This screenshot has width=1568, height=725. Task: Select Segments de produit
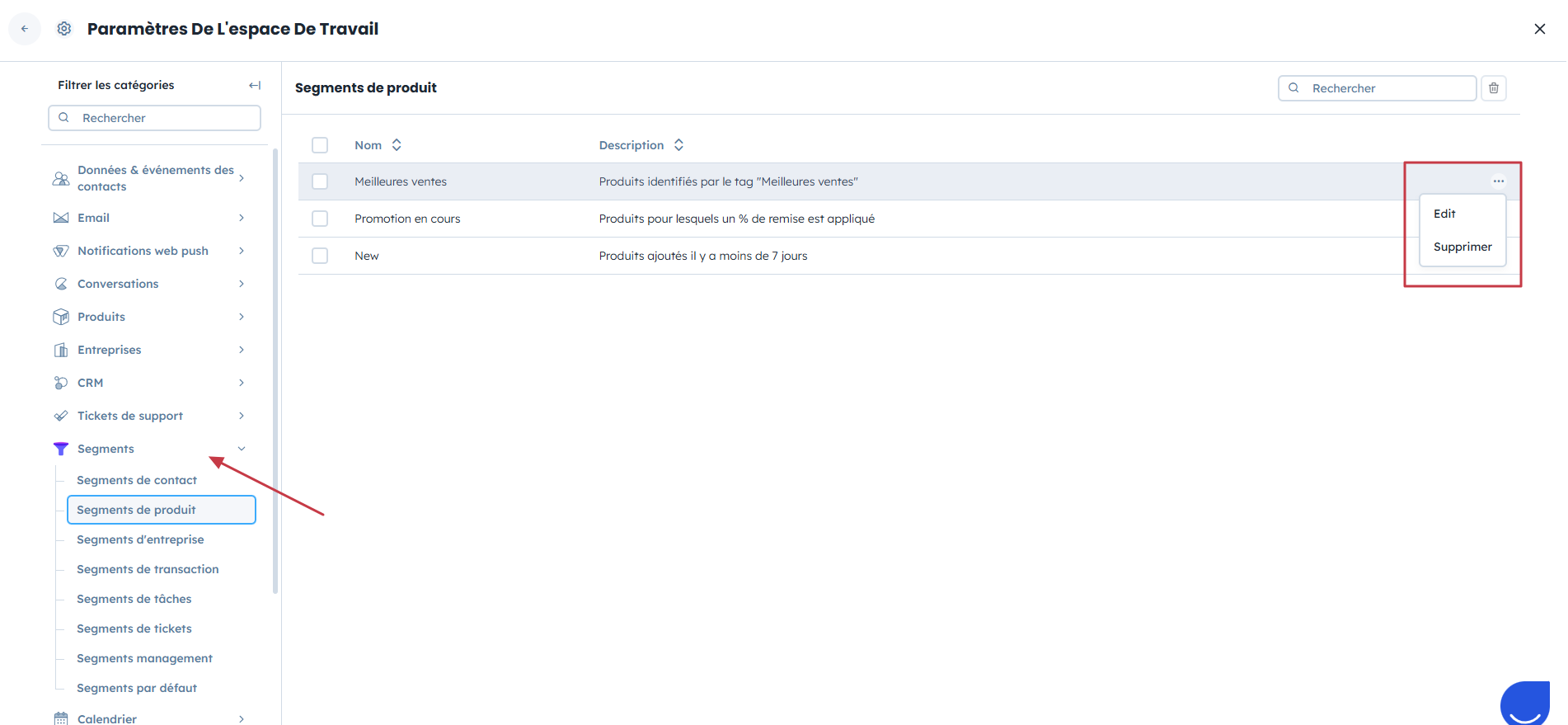pyautogui.click(x=162, y=510)
